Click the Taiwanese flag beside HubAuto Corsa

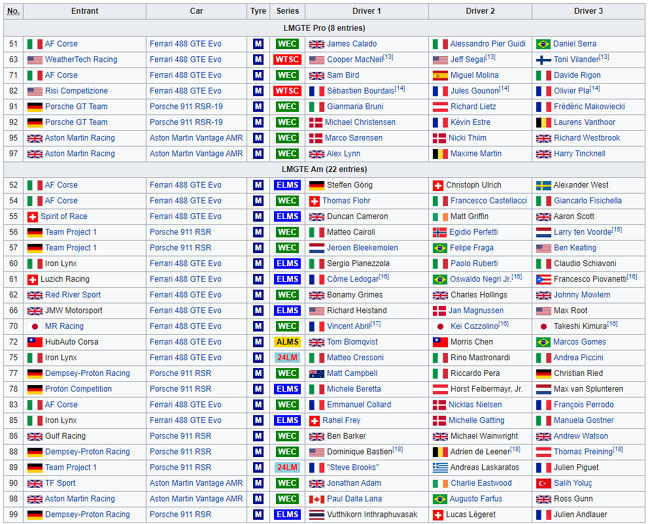[35, 342]
